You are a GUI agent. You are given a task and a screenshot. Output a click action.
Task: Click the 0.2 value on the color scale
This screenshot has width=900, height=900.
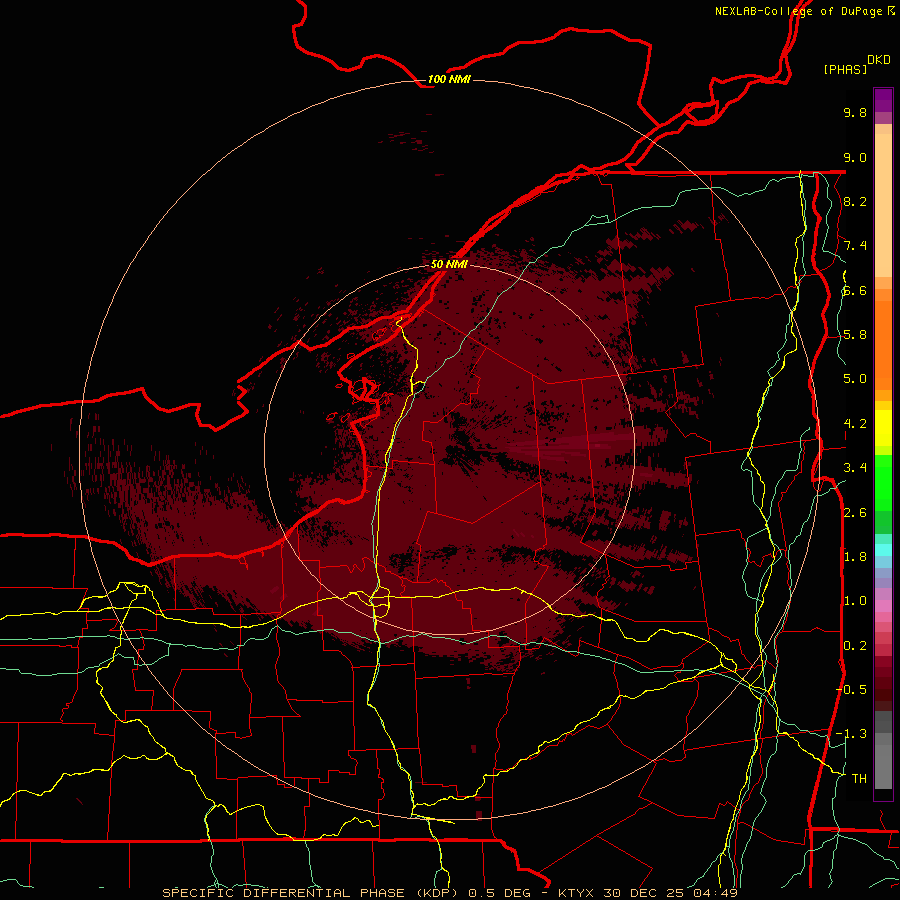[x=855, y=646]
